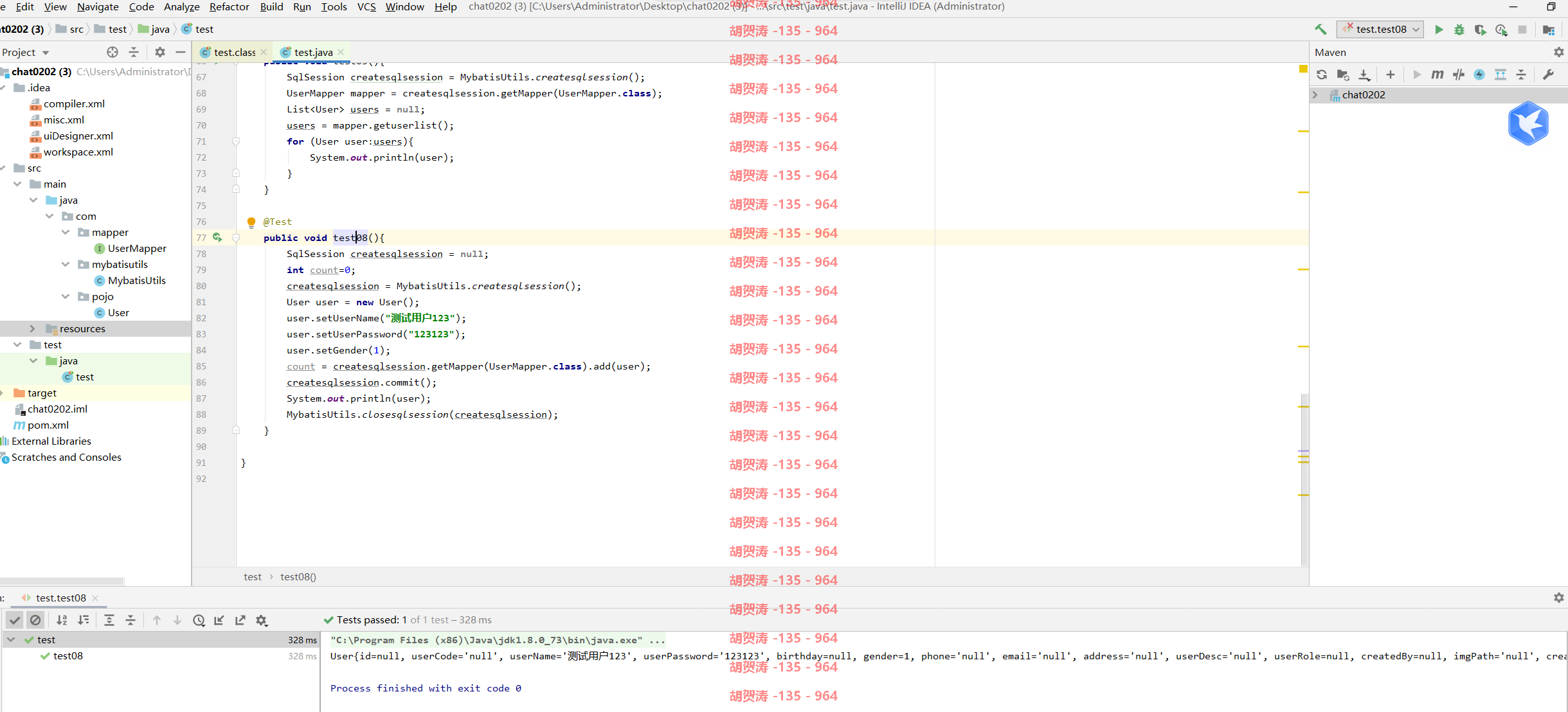Collapse the pojo package

tap(66, 296)
